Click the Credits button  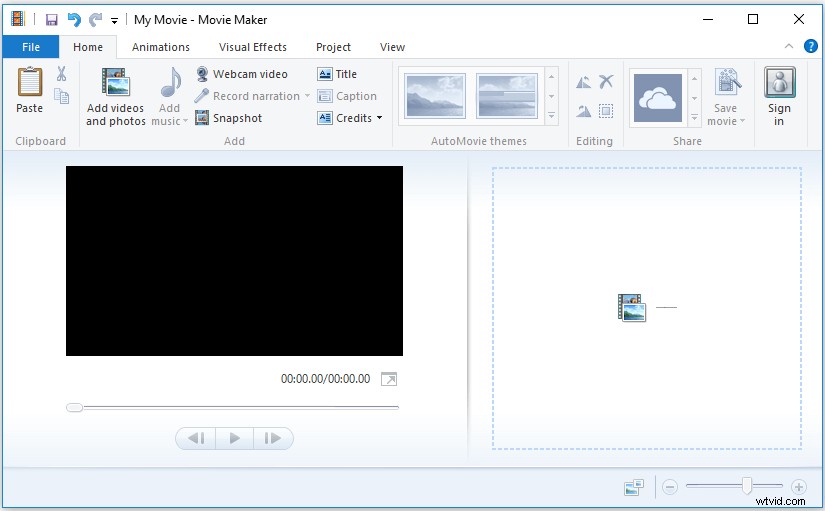pos(345,118)
